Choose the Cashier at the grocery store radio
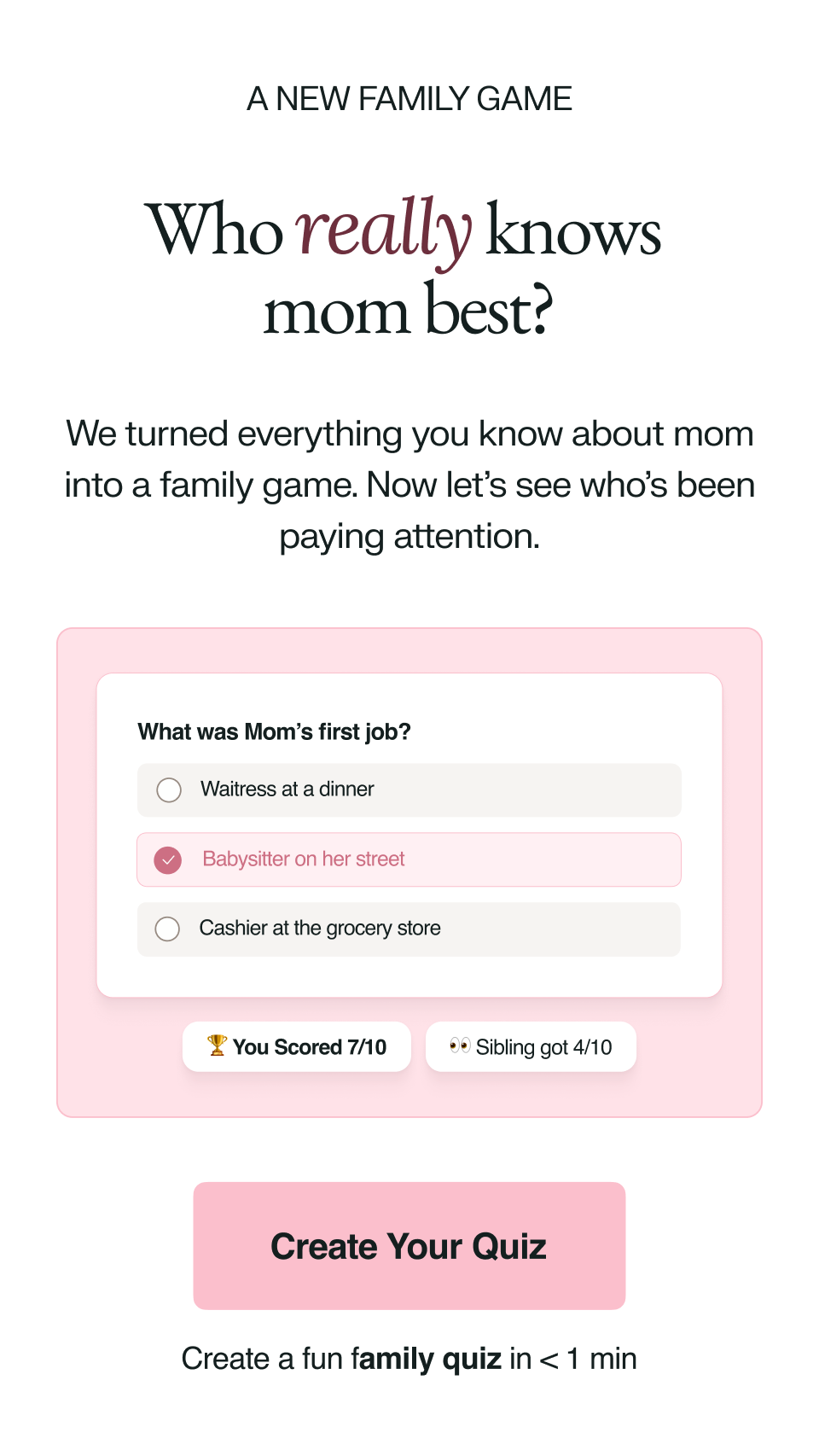Screen dimensions: 819x1456 tap(167, 929)
